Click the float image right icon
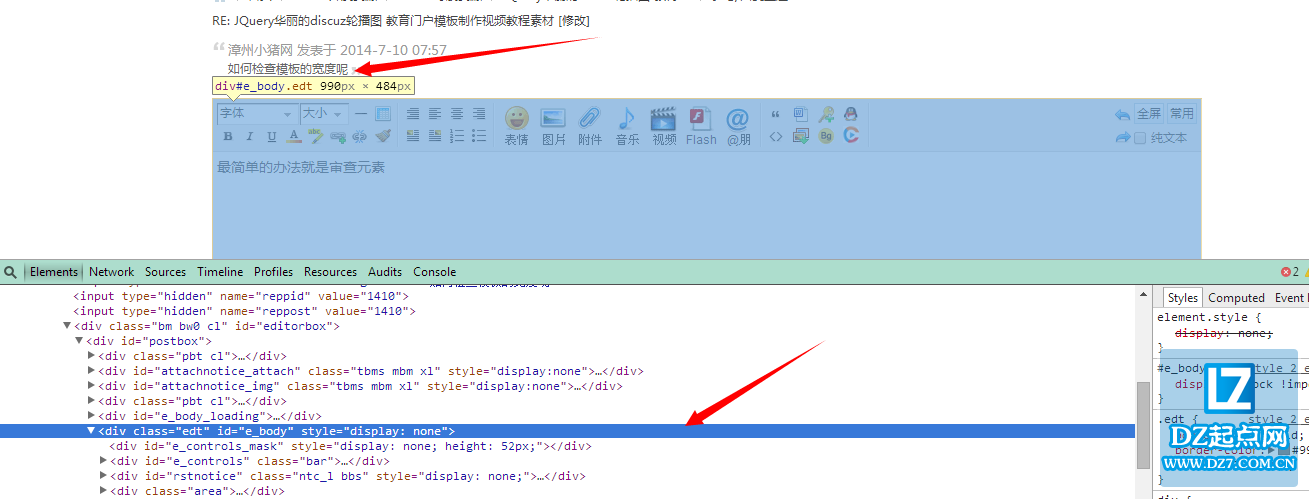 point(435,136)
